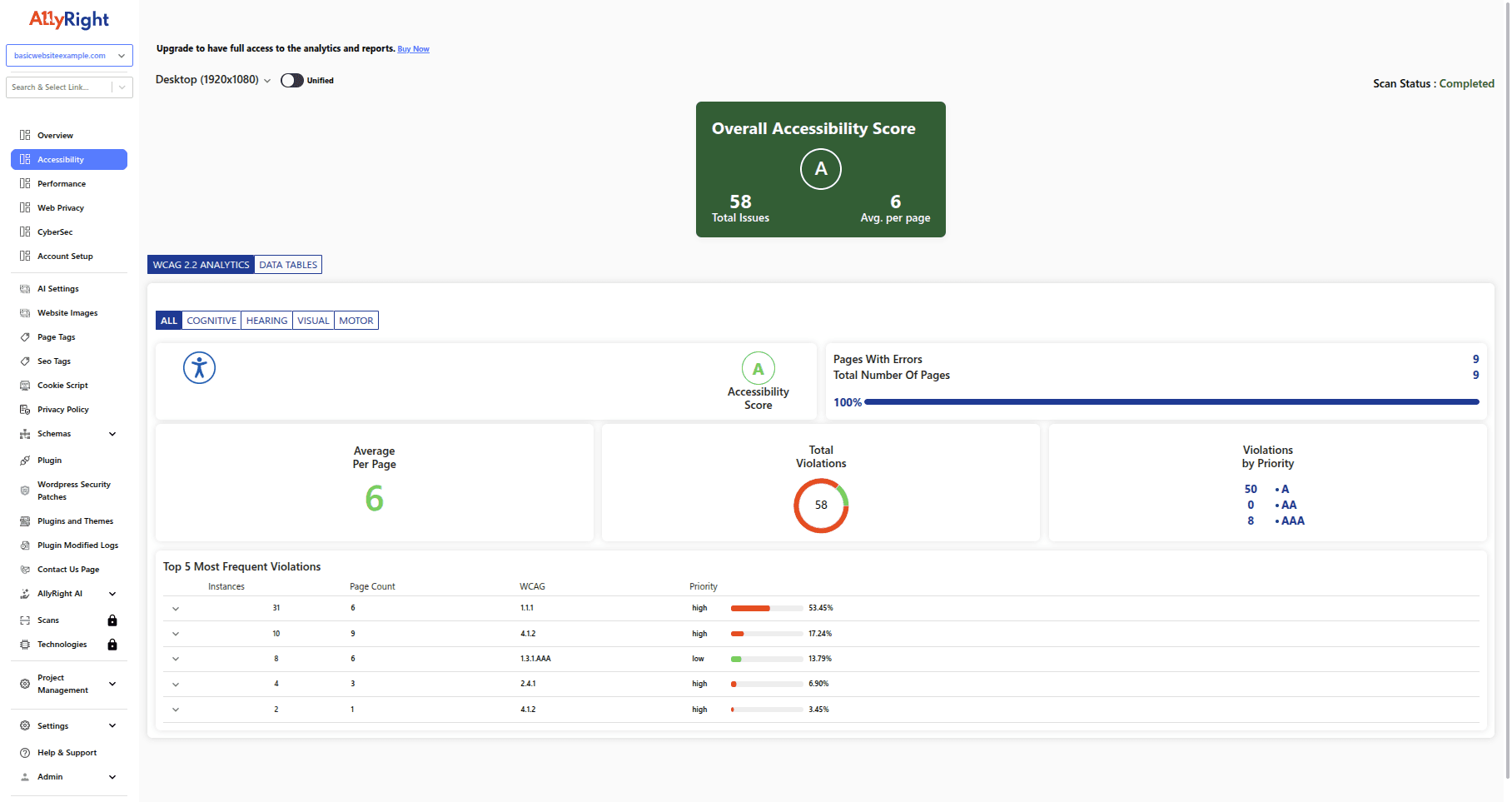Select the Seo Tags icon

click(25, 361)
